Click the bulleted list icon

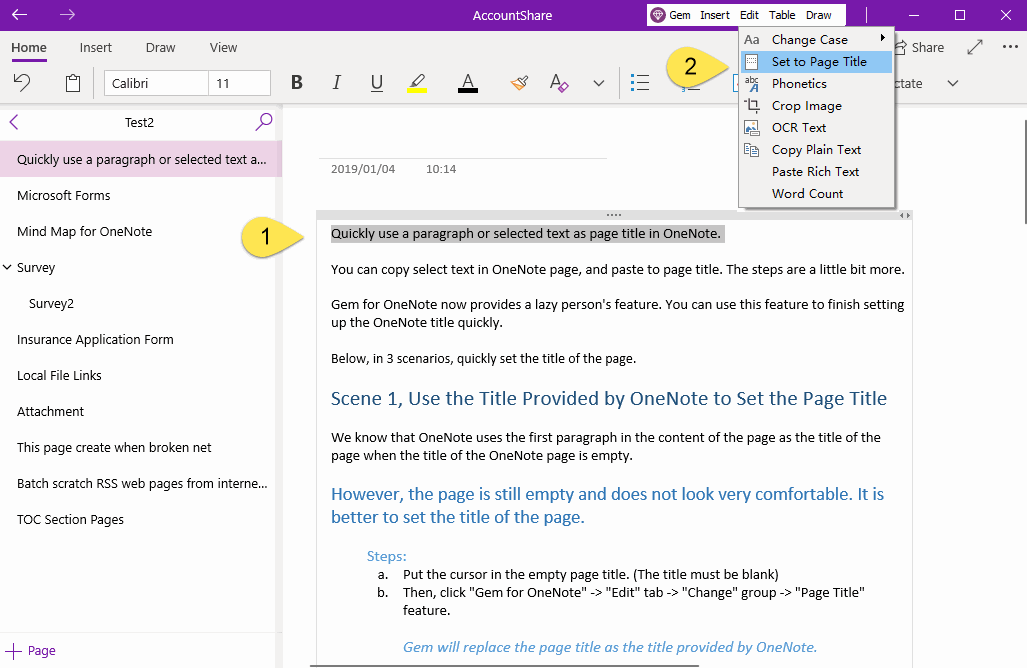[639, 83]
